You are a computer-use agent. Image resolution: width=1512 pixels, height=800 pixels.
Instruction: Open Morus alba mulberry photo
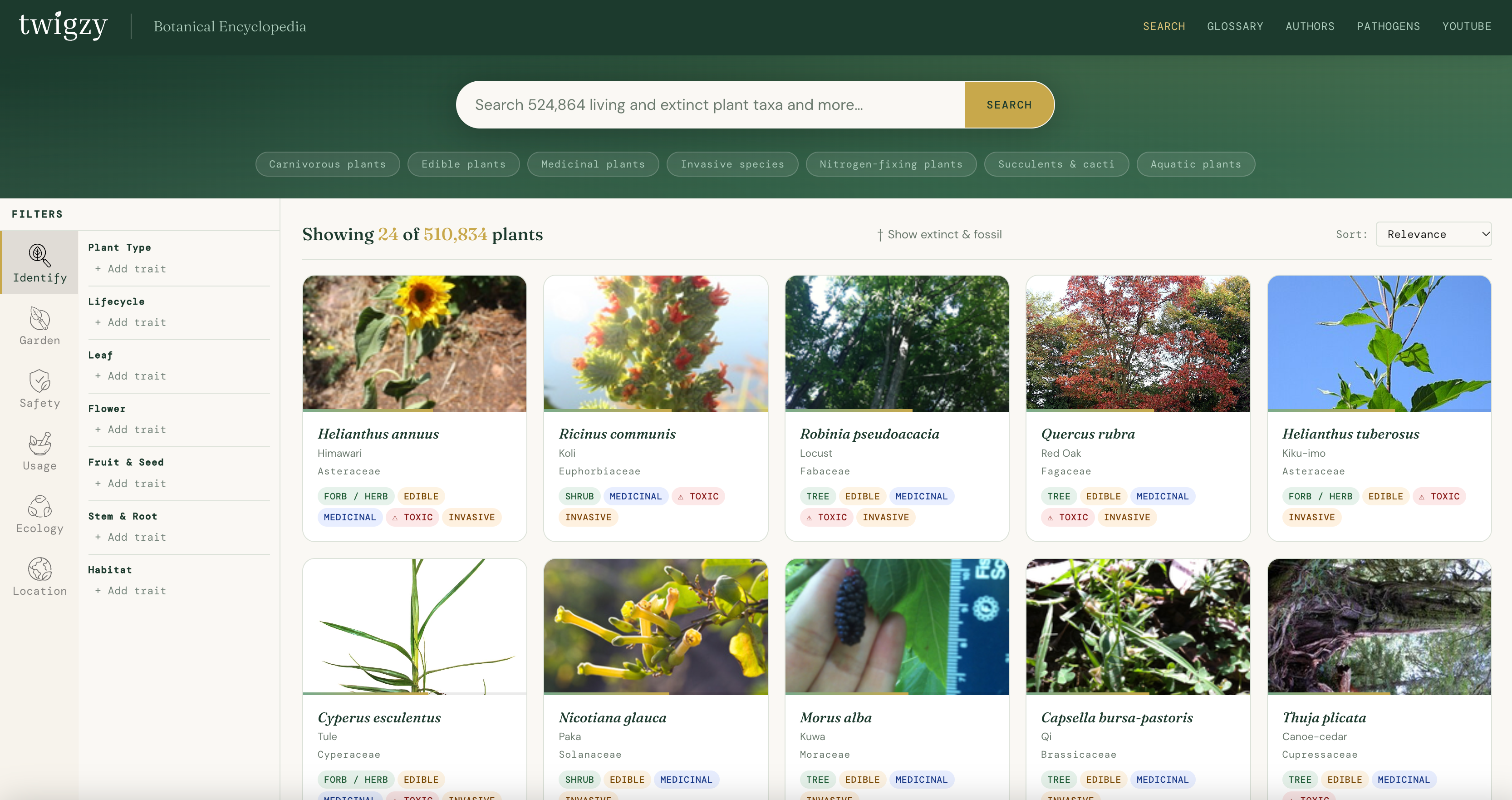coord(897,627)
